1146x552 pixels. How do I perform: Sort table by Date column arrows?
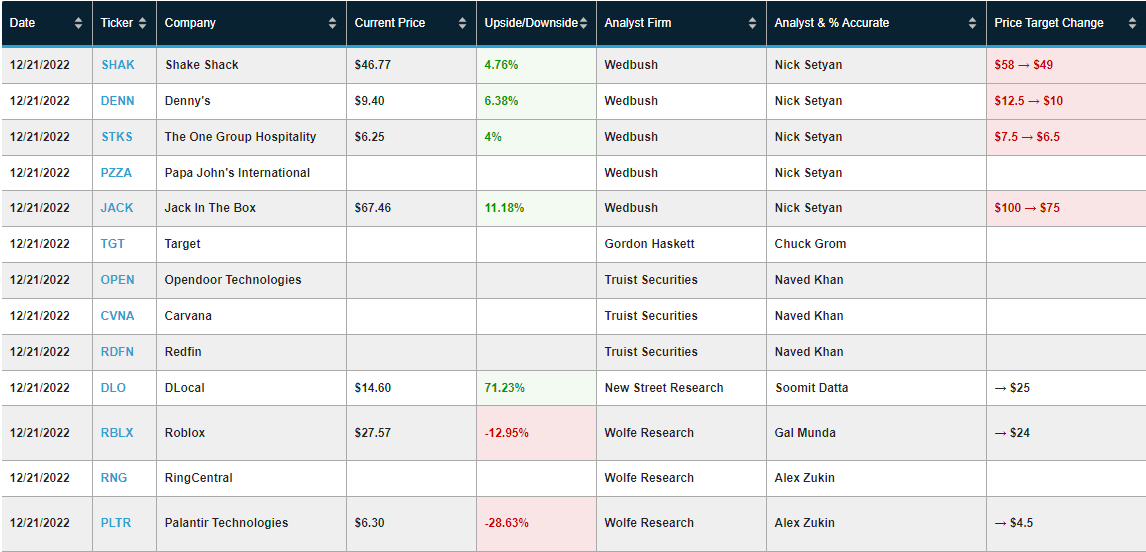[79, 23]
